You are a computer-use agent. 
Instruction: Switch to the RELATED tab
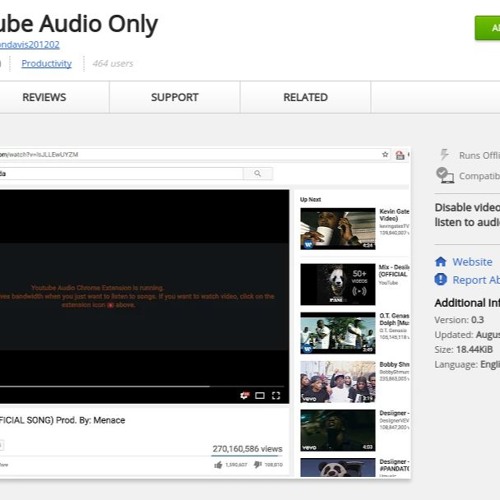[x=305, y=97]
